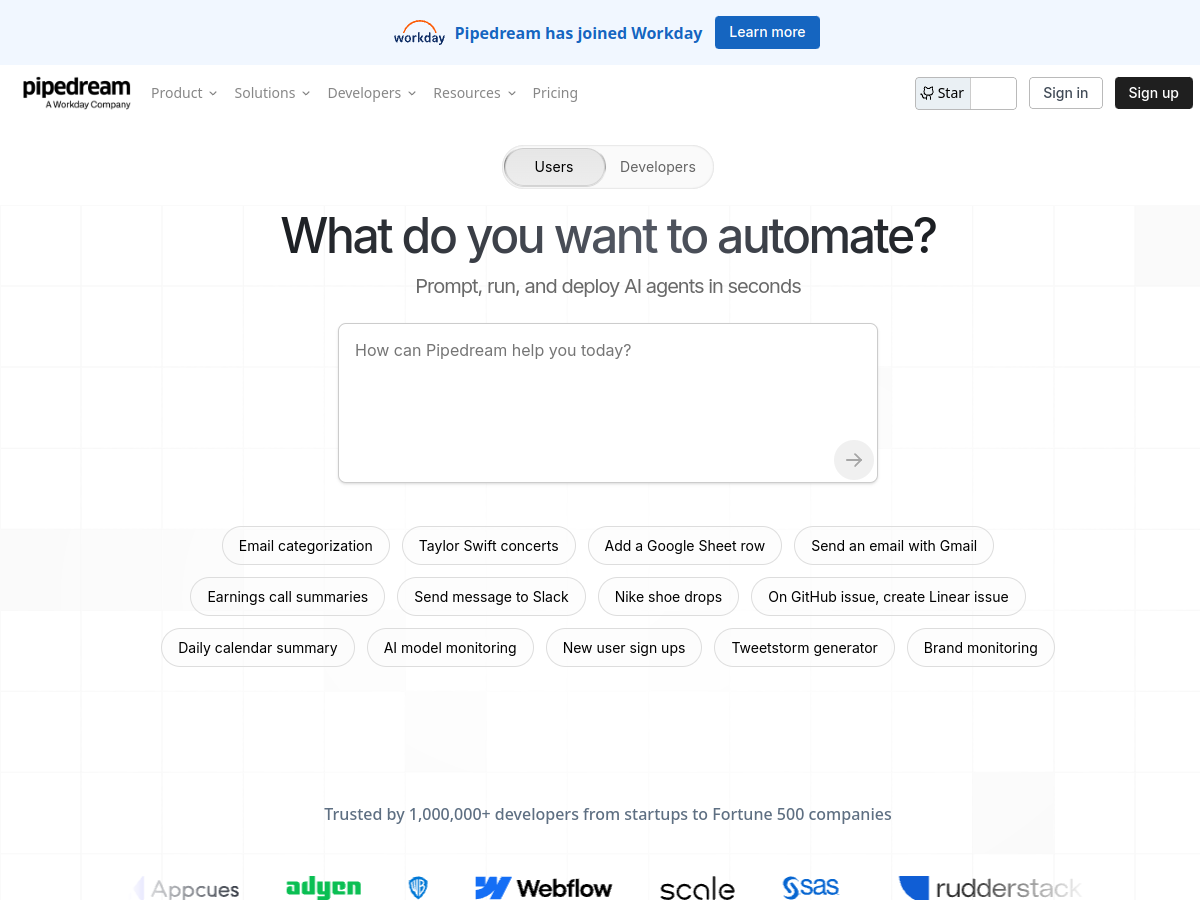Click the Adyen logo

pos(323,887)
